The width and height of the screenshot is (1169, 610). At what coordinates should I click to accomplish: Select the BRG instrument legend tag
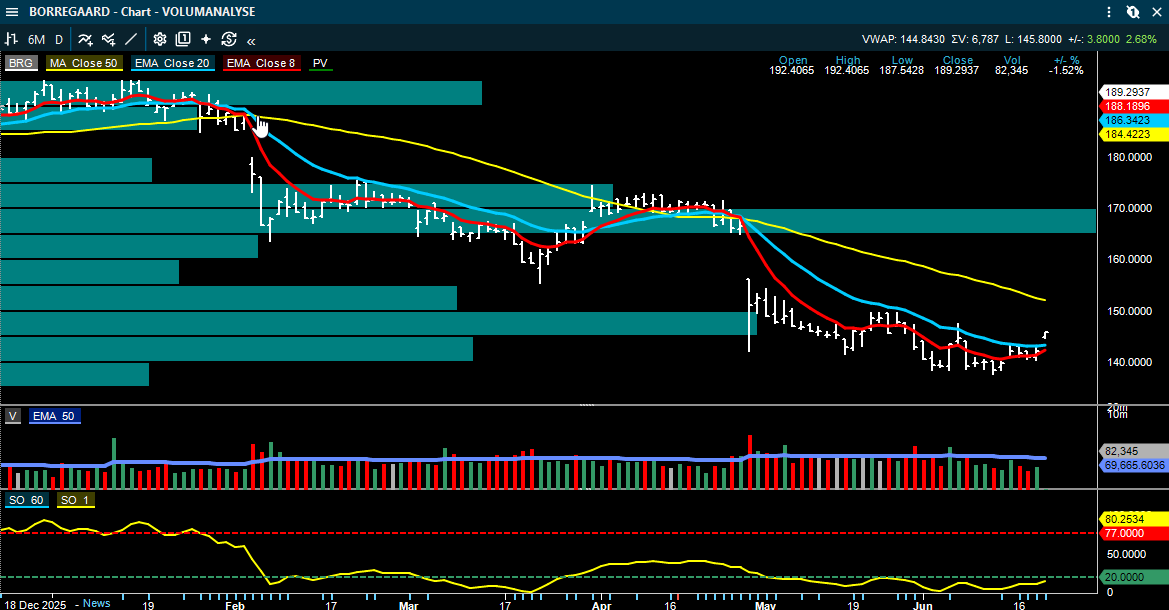(21, 63)
